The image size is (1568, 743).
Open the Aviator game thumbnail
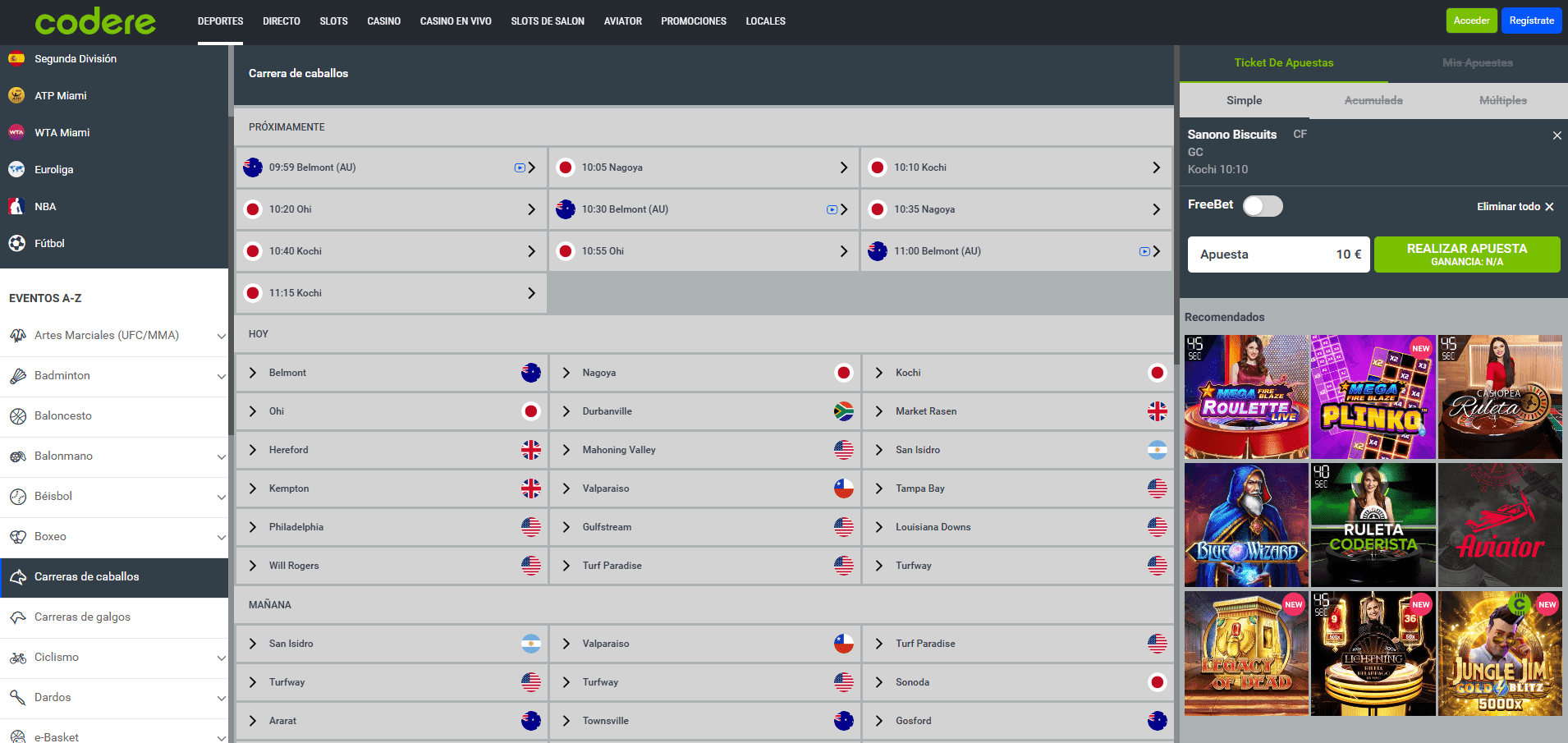click(1500, 525)
